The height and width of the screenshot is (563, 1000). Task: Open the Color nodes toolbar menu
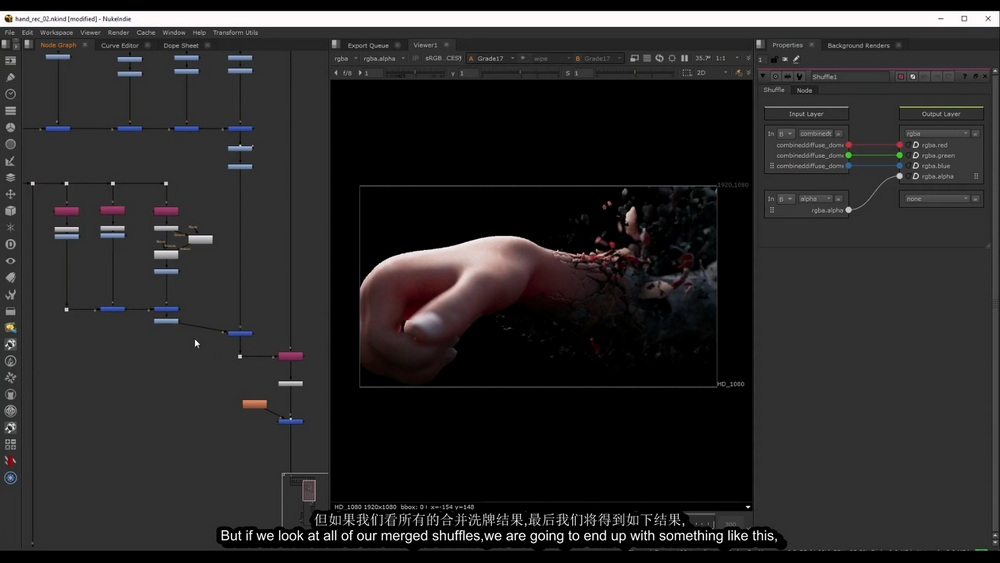tap(10, 128)
